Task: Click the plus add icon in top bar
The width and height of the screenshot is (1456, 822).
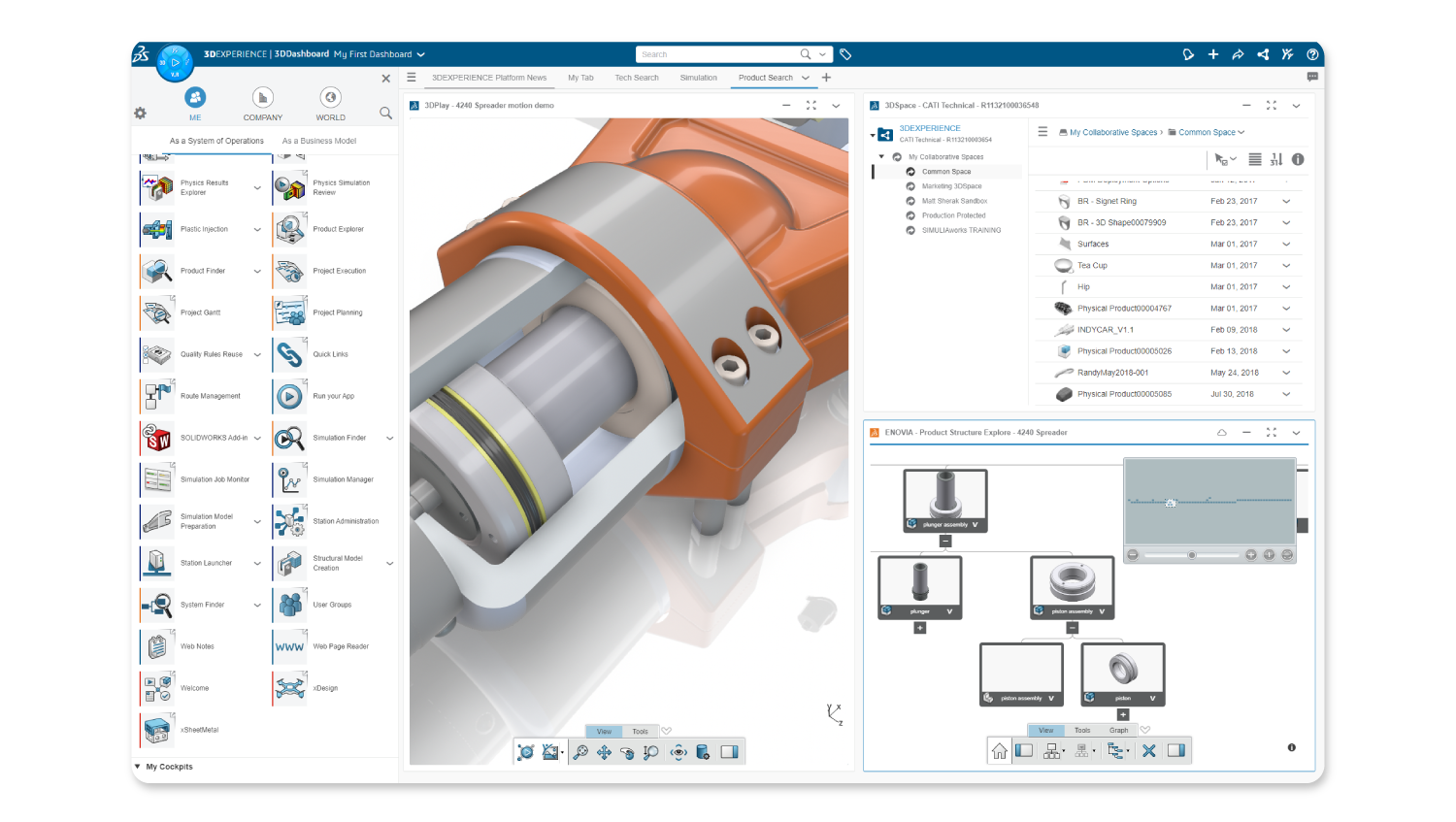Action: click(1212, 54)
